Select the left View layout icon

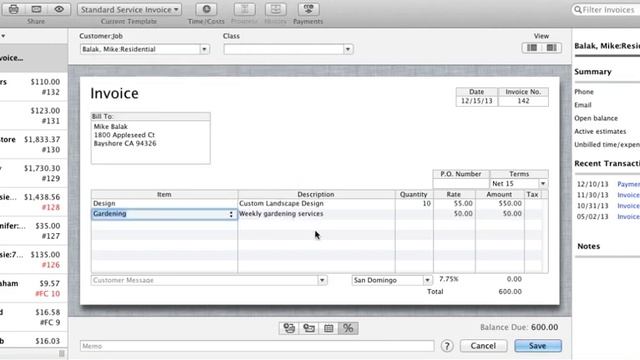point(532,48)
